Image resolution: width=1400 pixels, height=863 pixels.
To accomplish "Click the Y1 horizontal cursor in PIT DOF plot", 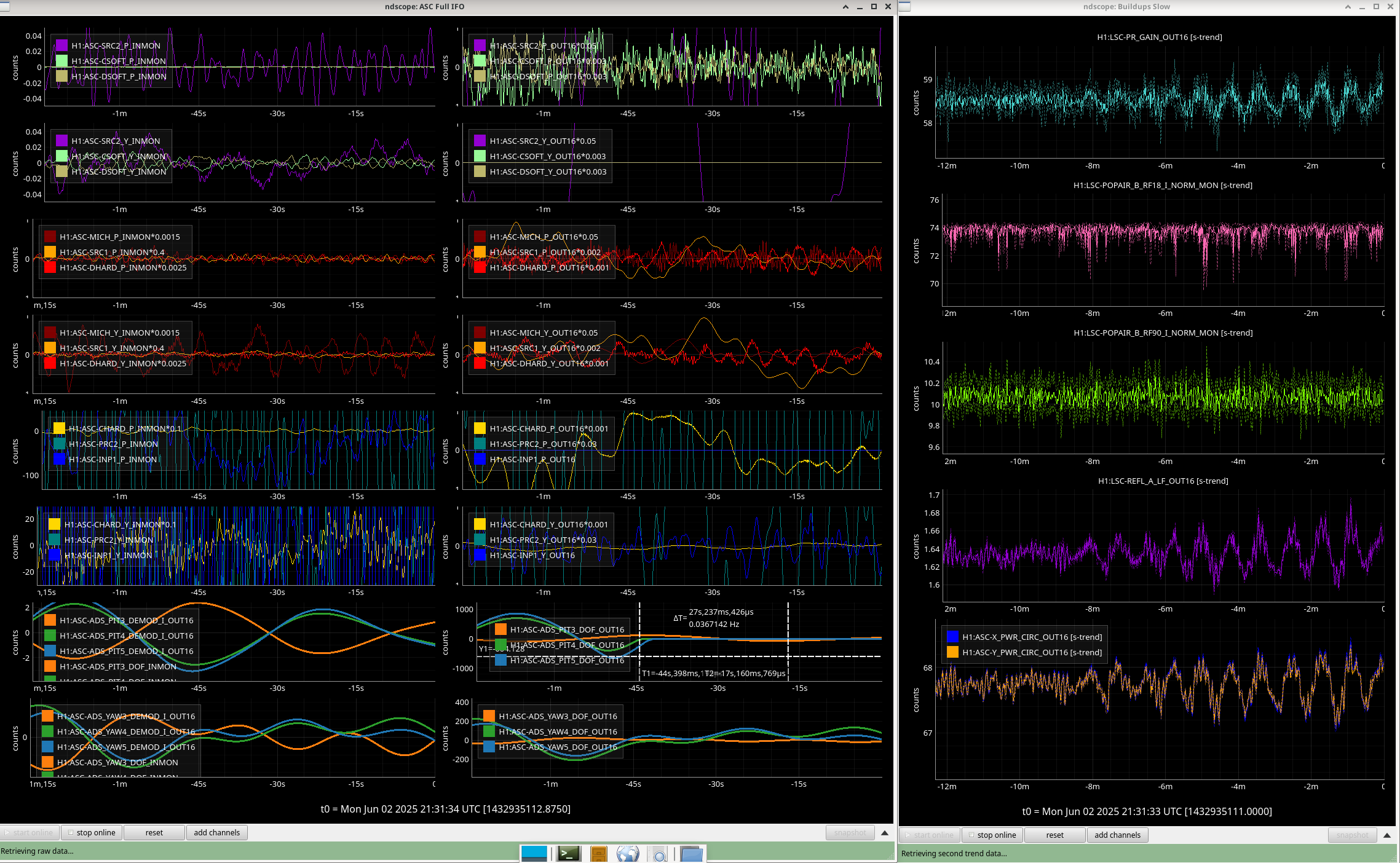I will pyautogui.click(x=679, y=656).
